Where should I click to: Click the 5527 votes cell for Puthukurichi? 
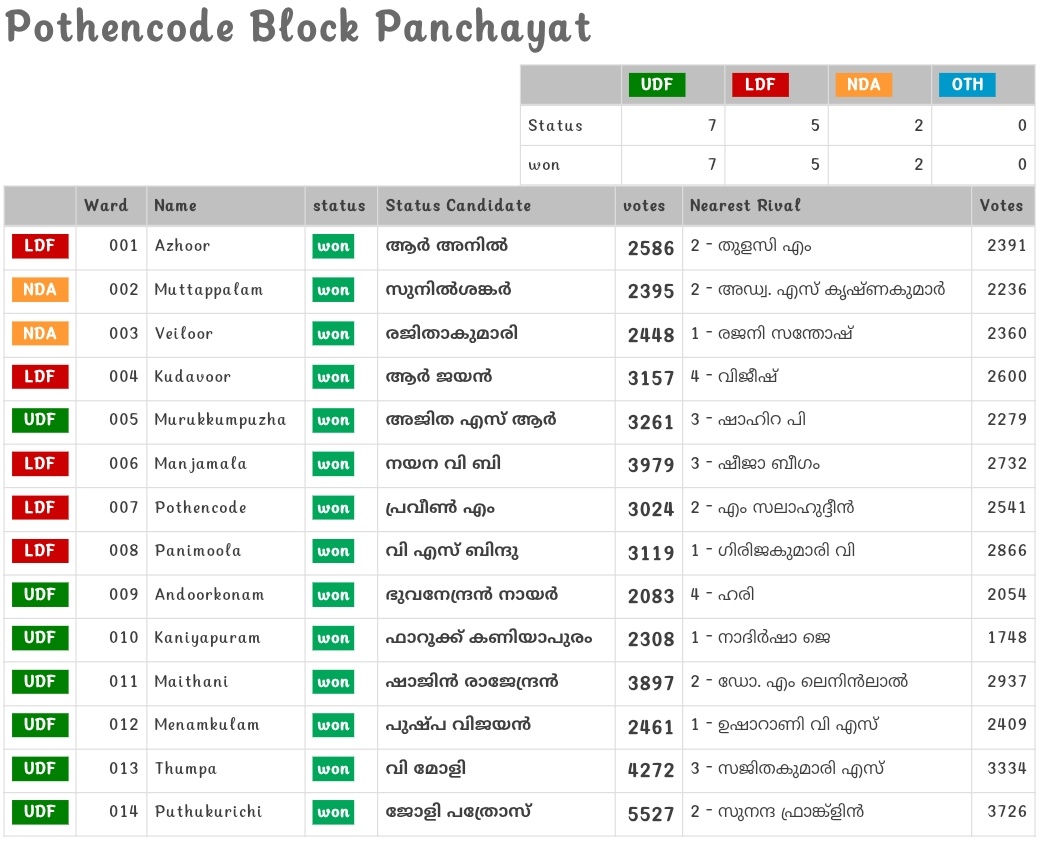click(651, 814)
